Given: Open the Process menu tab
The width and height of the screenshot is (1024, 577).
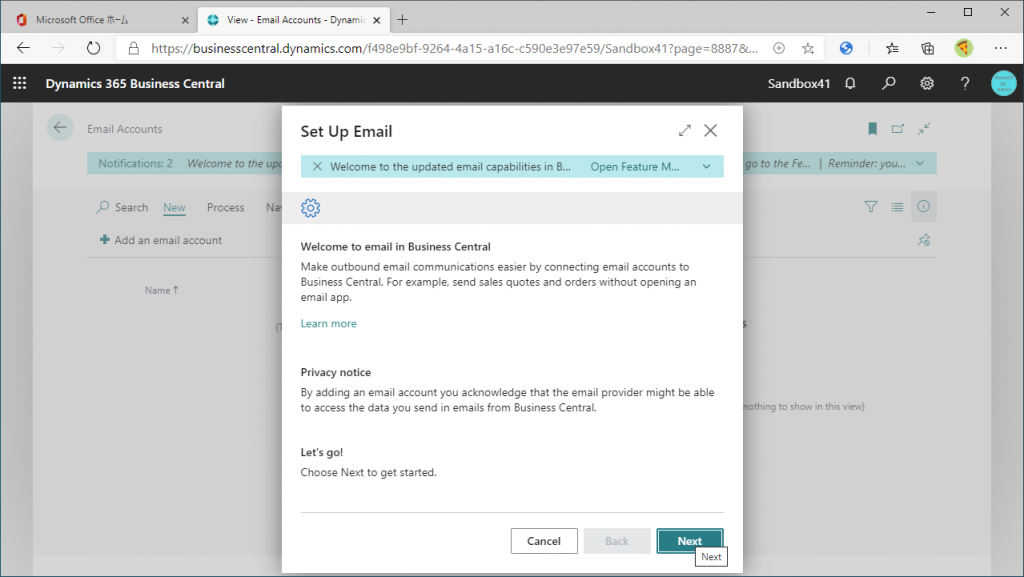Looking at the screenshot, I should pos(225,208).
